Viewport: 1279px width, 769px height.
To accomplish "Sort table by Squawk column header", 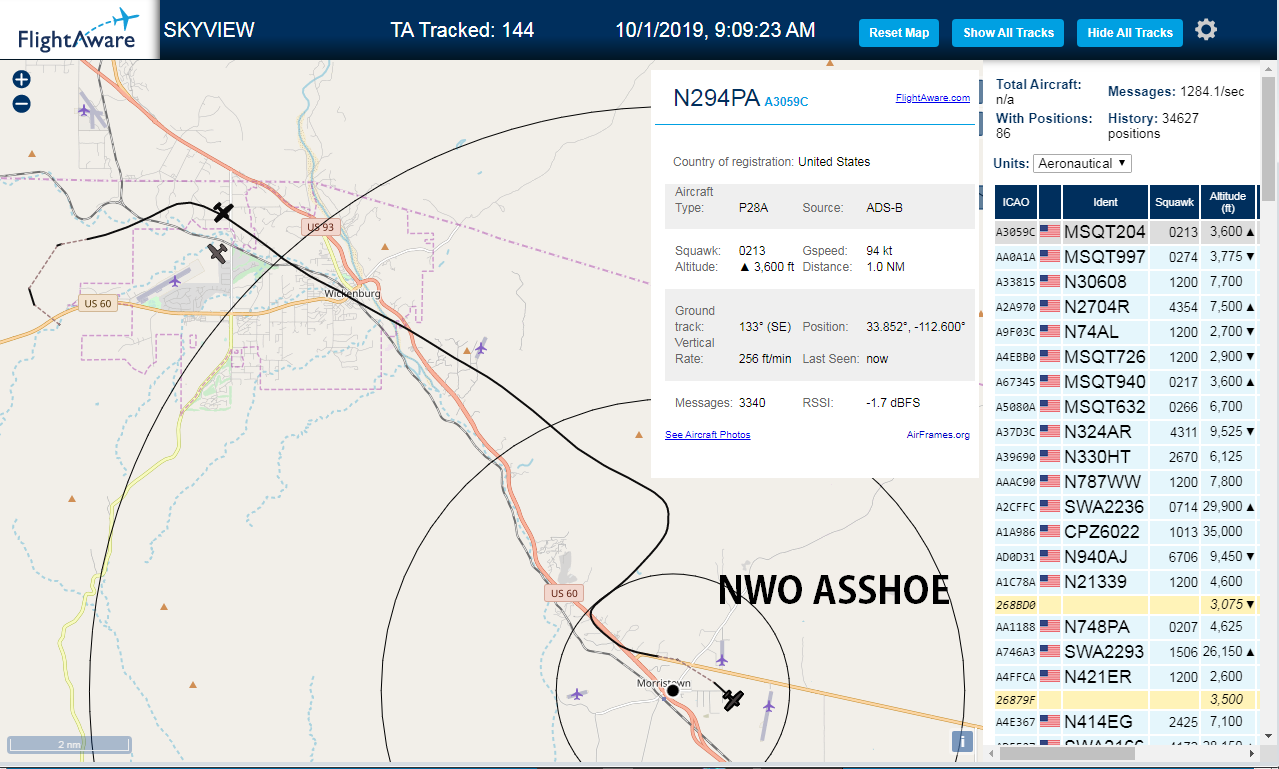I will [x=1174, y=202].
